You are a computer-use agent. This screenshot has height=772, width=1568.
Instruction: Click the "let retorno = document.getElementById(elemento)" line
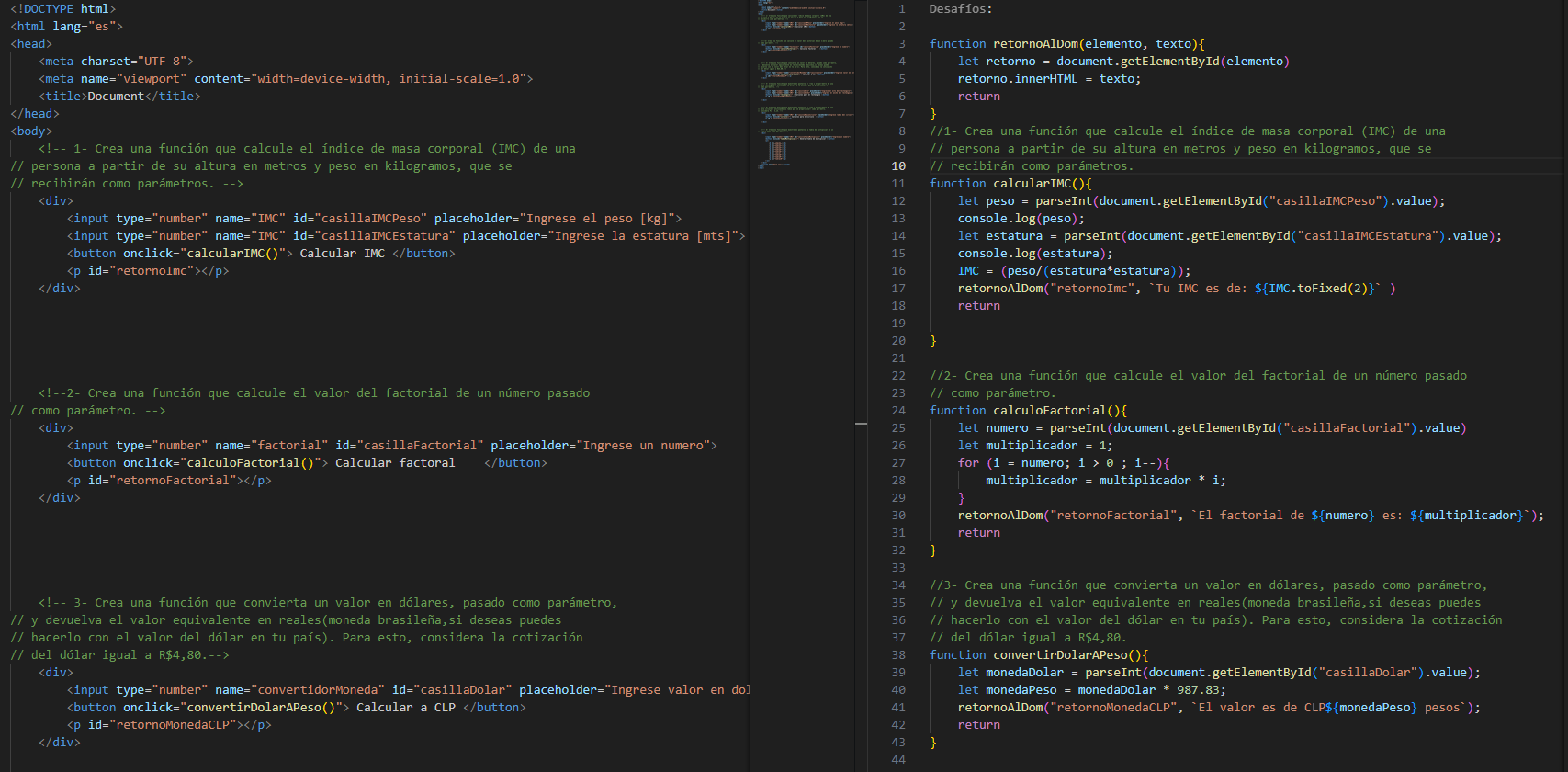pyautogui.click(x=1123, y=62)
